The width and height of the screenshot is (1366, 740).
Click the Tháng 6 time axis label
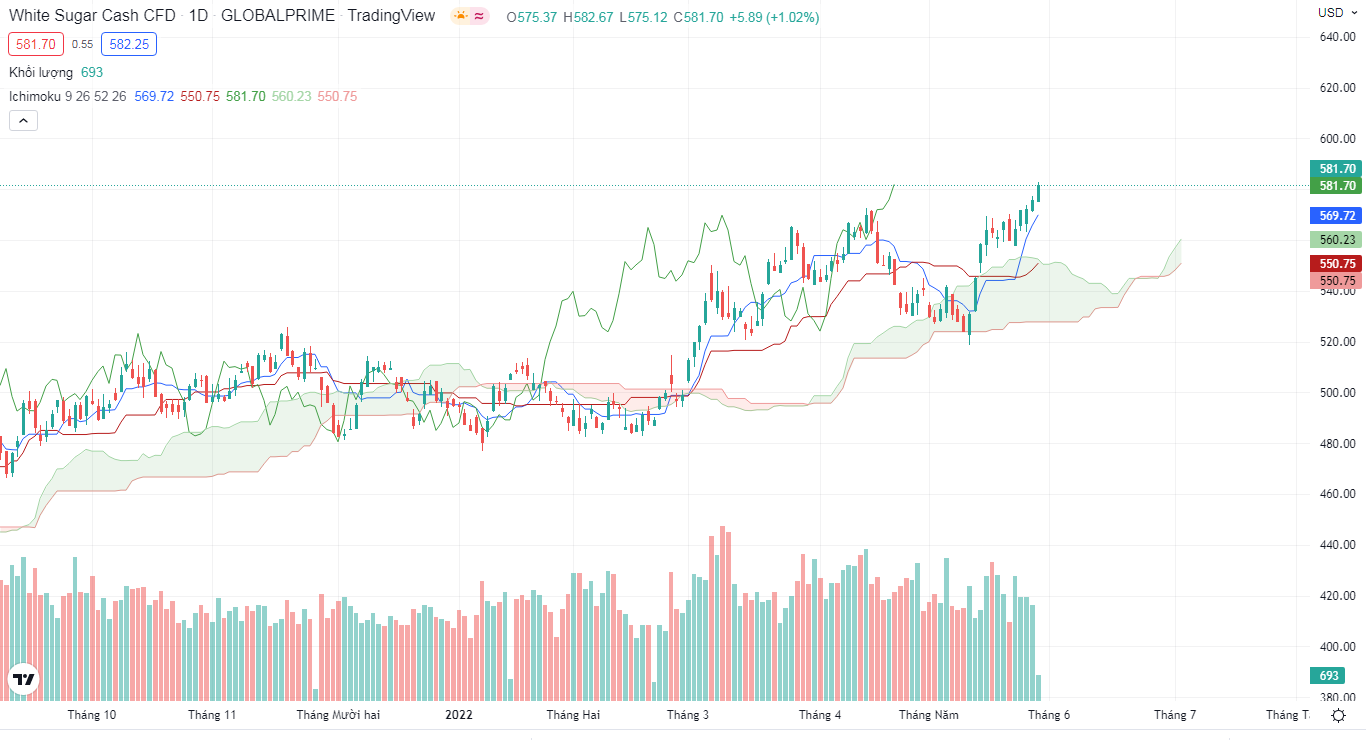(1049, 715)
